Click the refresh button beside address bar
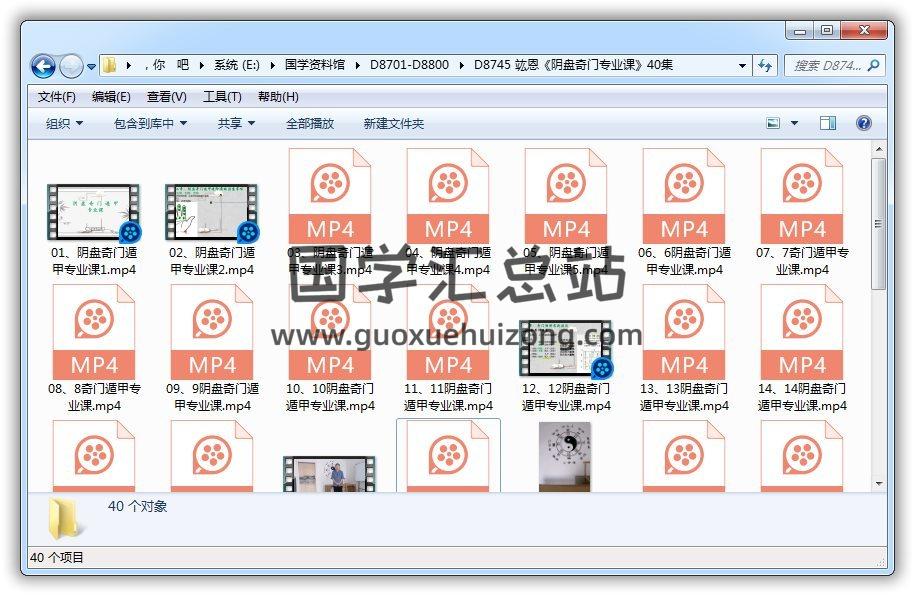Screen dimensions: 915x596 pyautogui.click(x=765, y=65)
